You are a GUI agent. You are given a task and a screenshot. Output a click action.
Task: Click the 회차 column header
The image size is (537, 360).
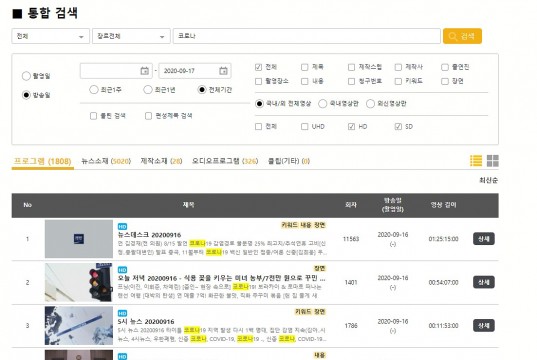(x=351, y=205)
